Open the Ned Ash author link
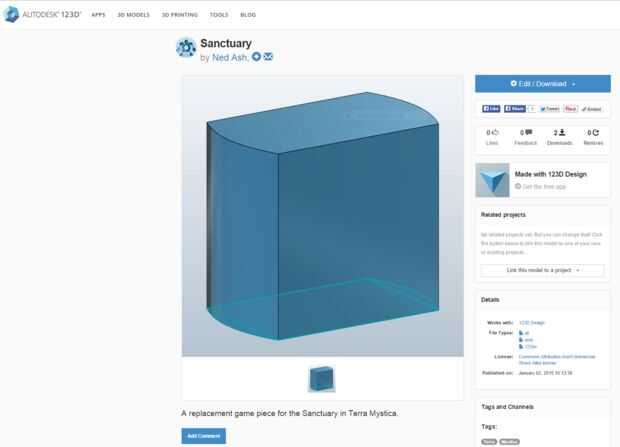 230,58
